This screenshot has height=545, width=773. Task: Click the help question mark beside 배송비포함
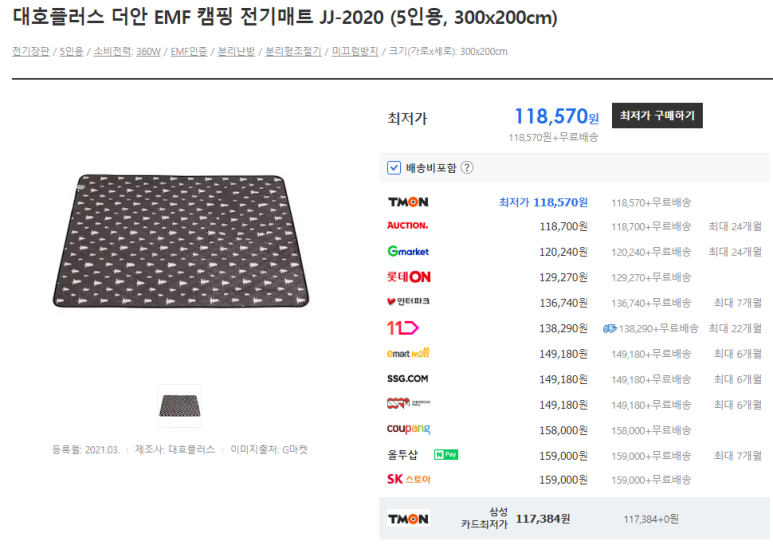[x=466, y=168]
